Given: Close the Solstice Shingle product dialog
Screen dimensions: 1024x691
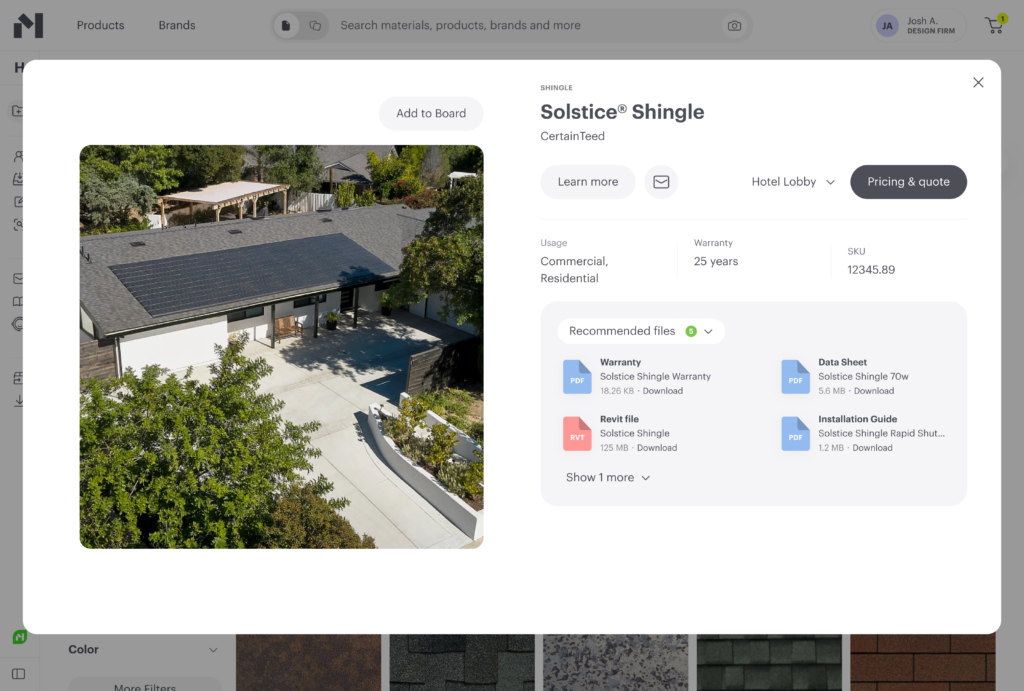Looking at the screenshot, I should [x=978, y=83].
